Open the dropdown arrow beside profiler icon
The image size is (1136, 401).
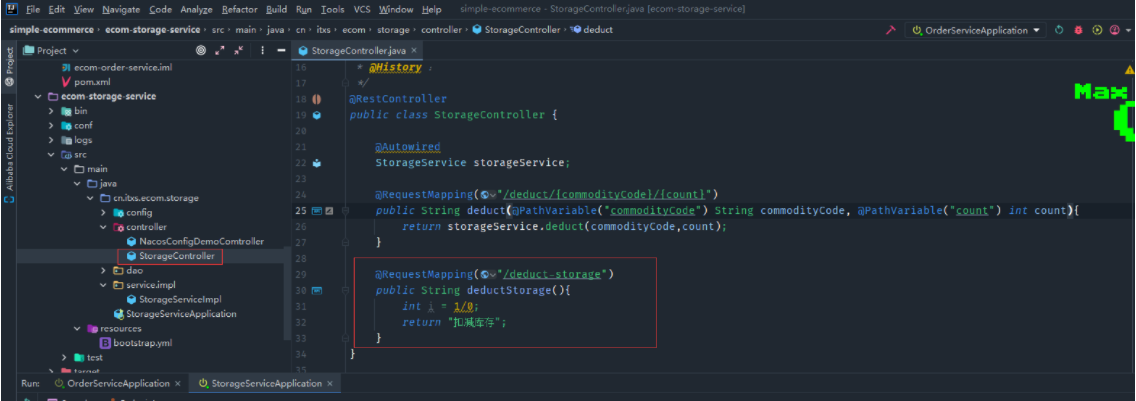[x=1129, y=30]
